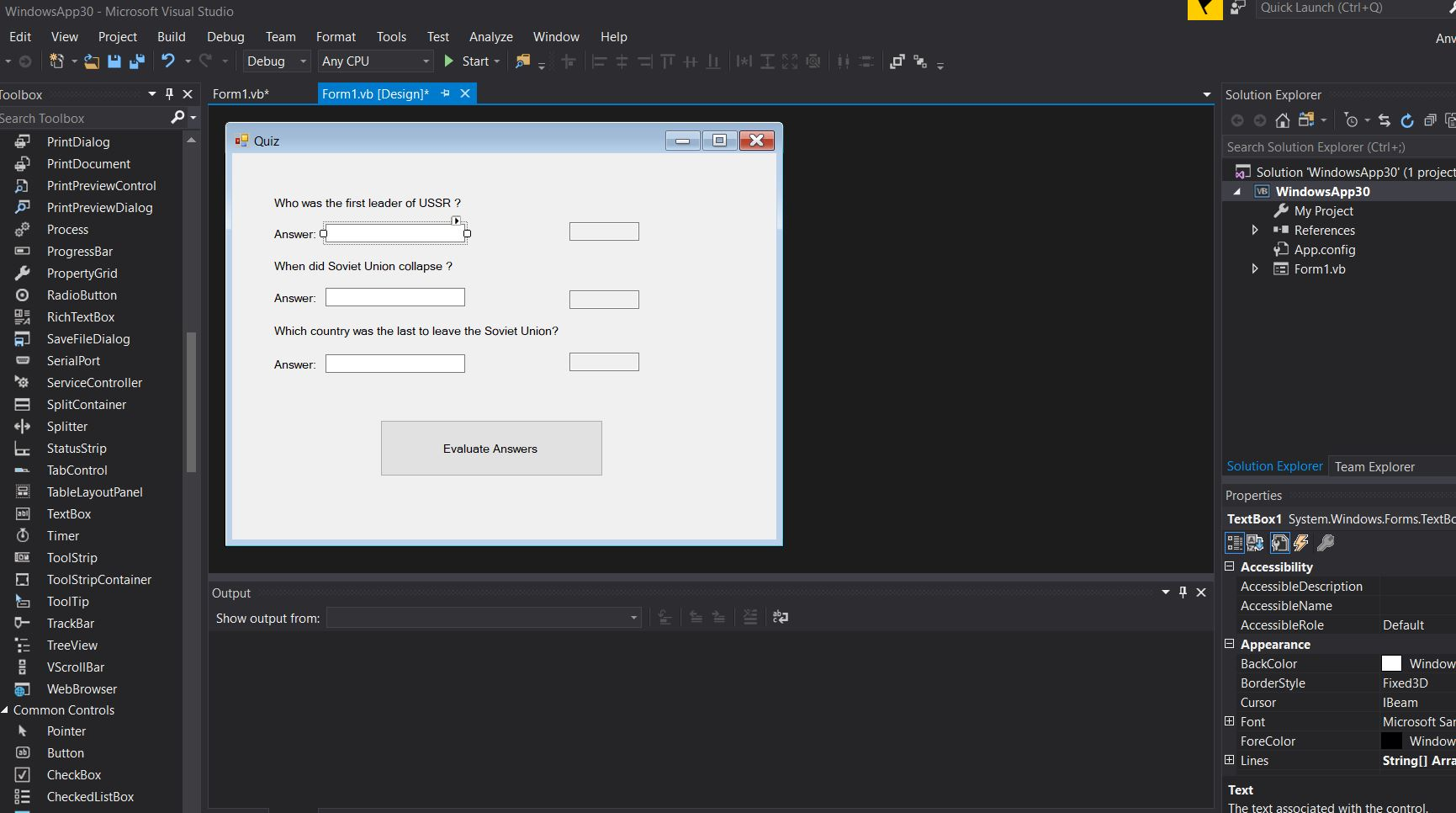Screen dimensions: 1456x813
Task: Click the Save All icon
Action: (x=136, y=61)
